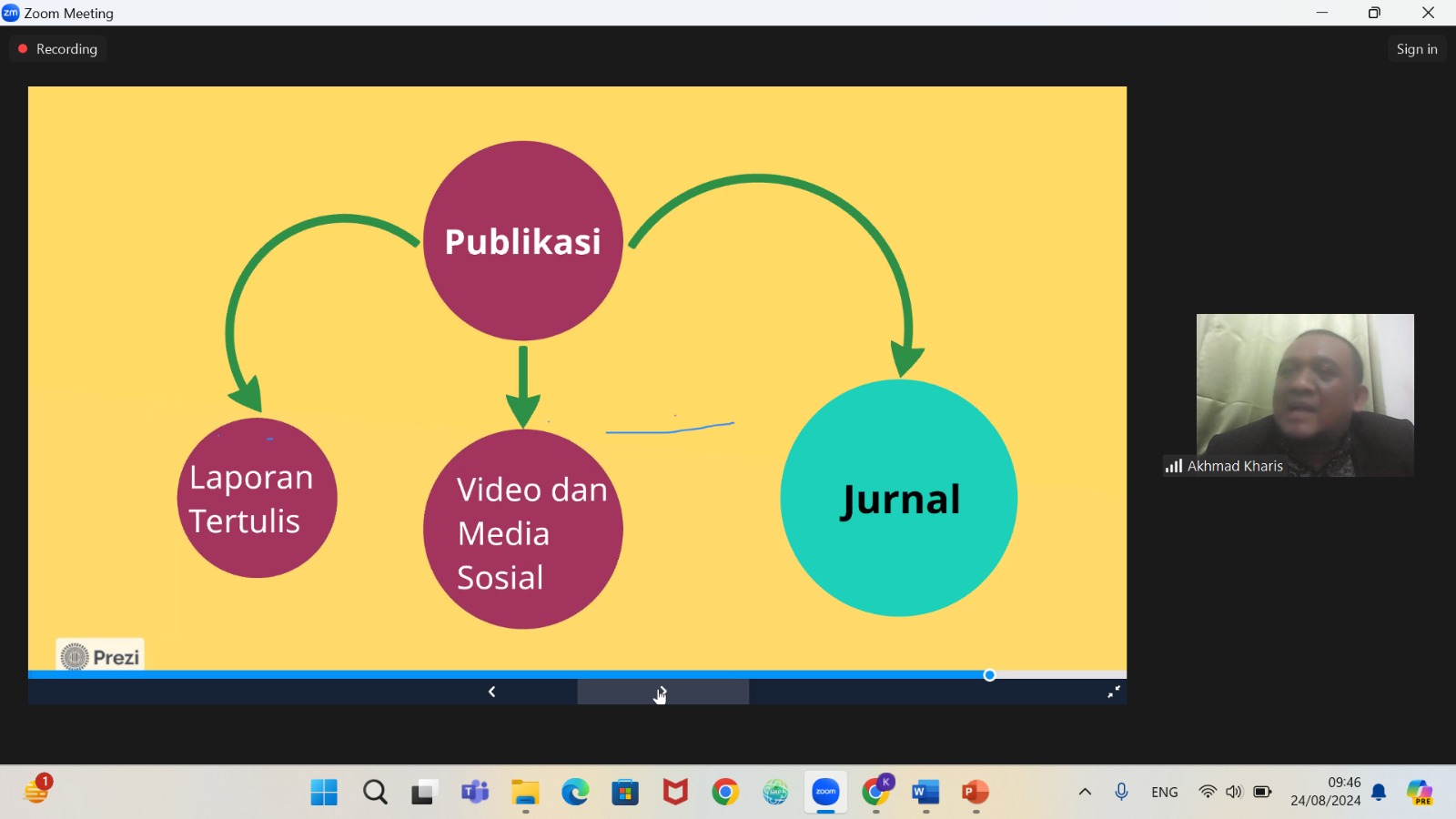Click the Prezi progress bar handle
1456x819 pixels.
(990, 675)
